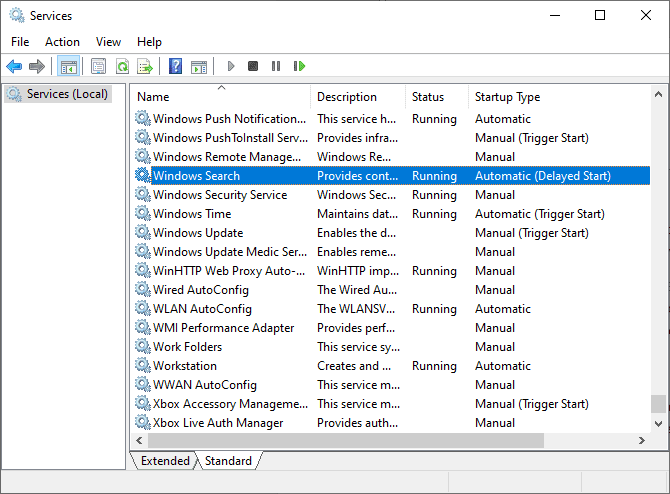670x494 pixels.
Task: Click the Export List toolbar icon
Action: [x=145, y=66]
